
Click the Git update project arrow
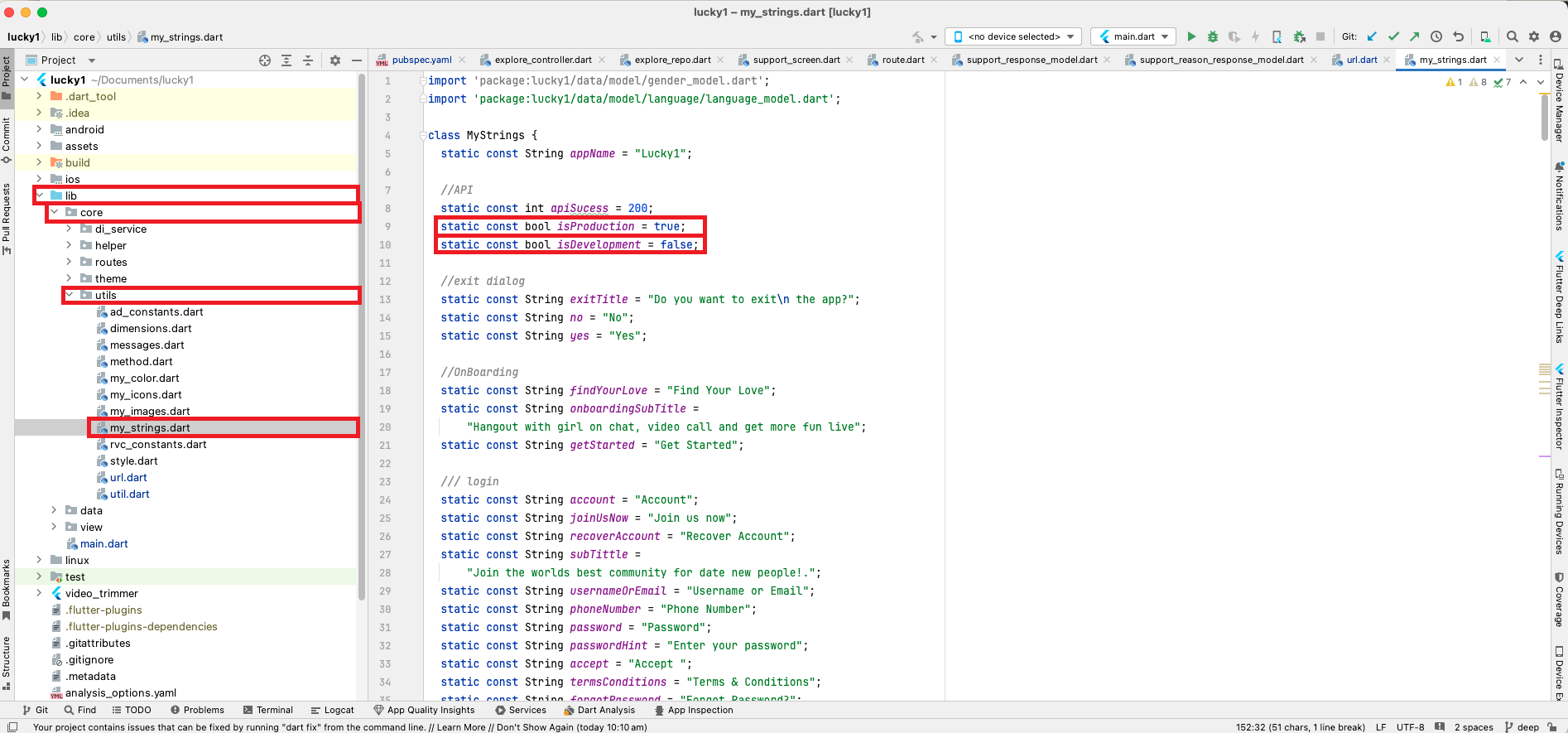(x=1372, y=36)
